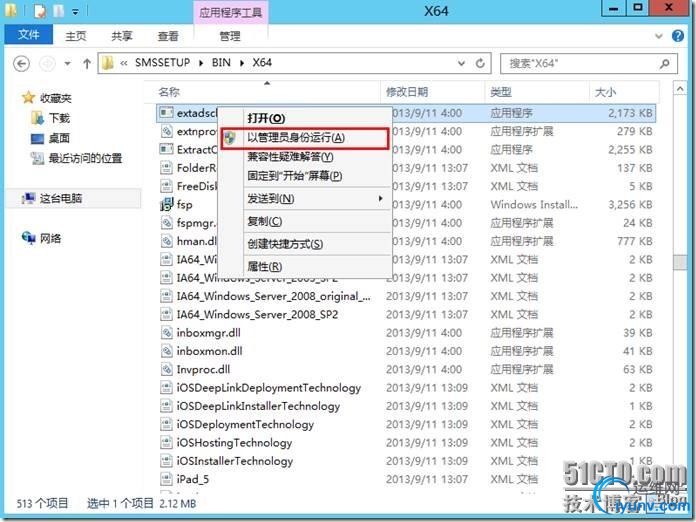
Task: Select IA64_Windows_Server_2008_SP2 file
Action: coord(257,314)
